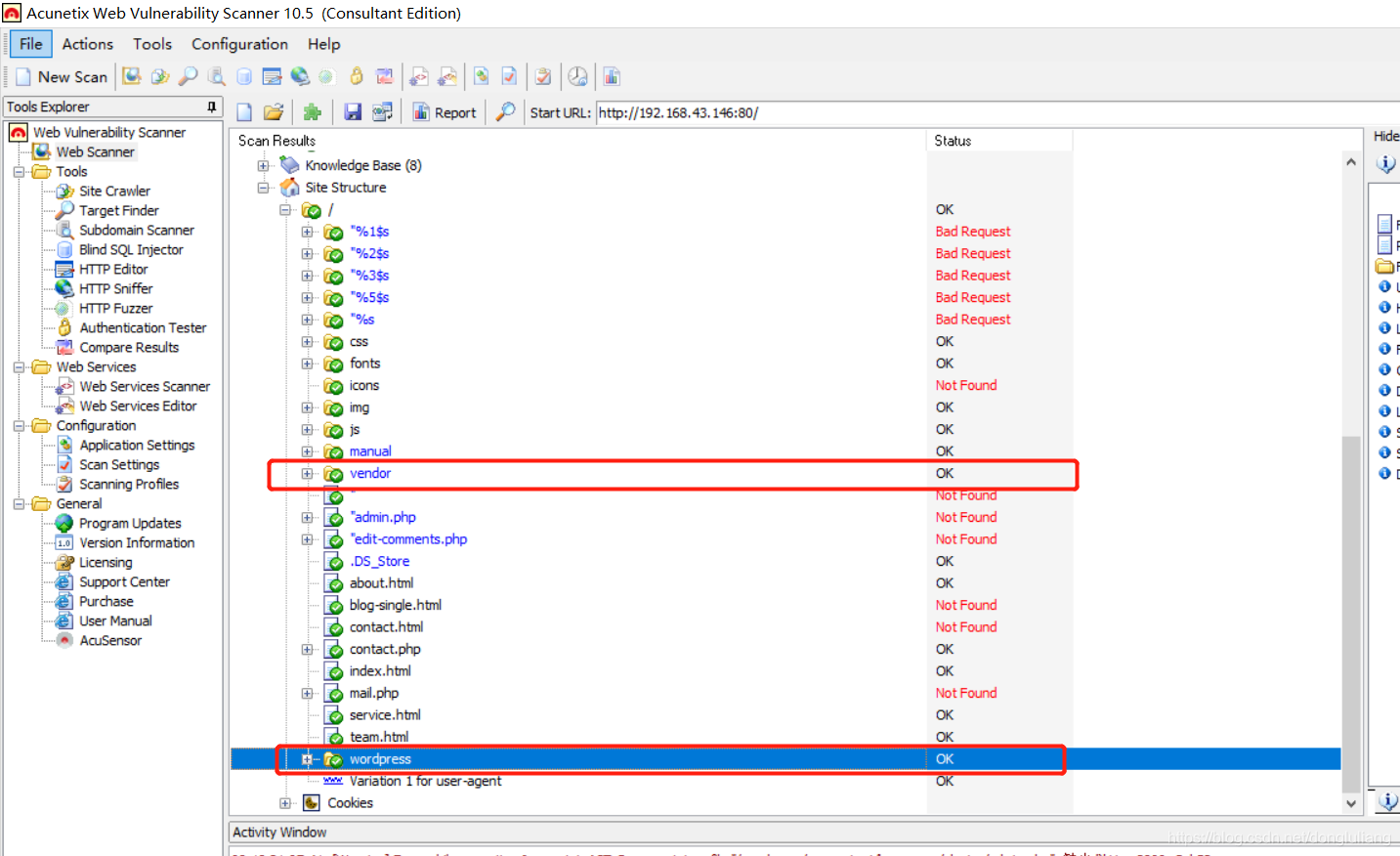The image size is (1400, 856).
Task: Expand the Cookies node
Action: tap(285, 803)
